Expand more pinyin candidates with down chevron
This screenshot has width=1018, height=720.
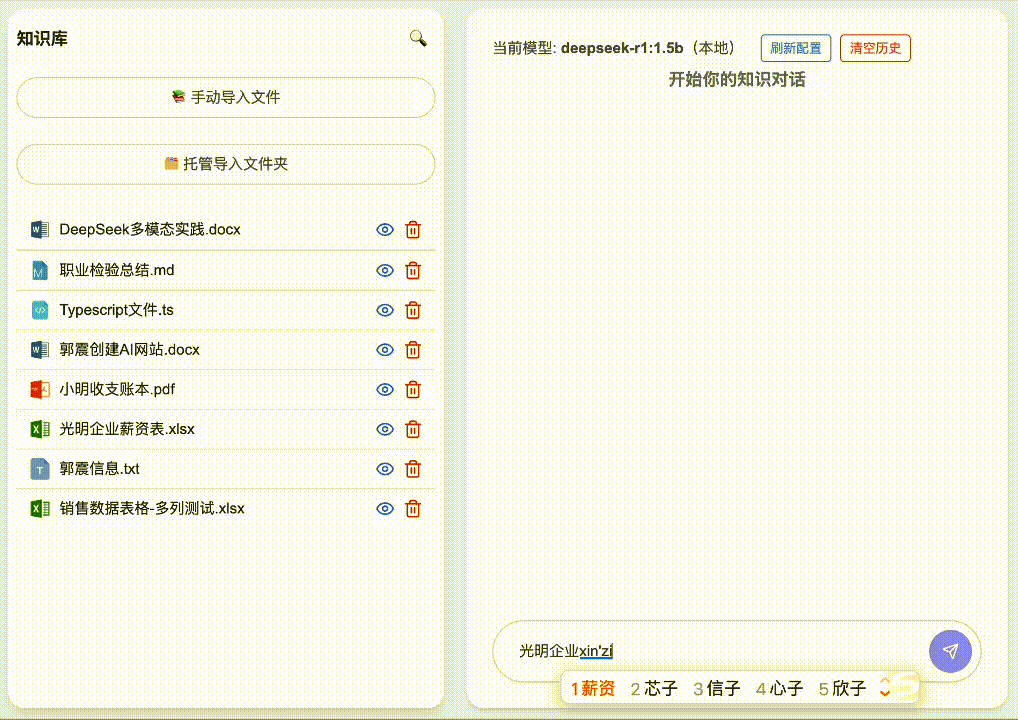pos(884,693)
